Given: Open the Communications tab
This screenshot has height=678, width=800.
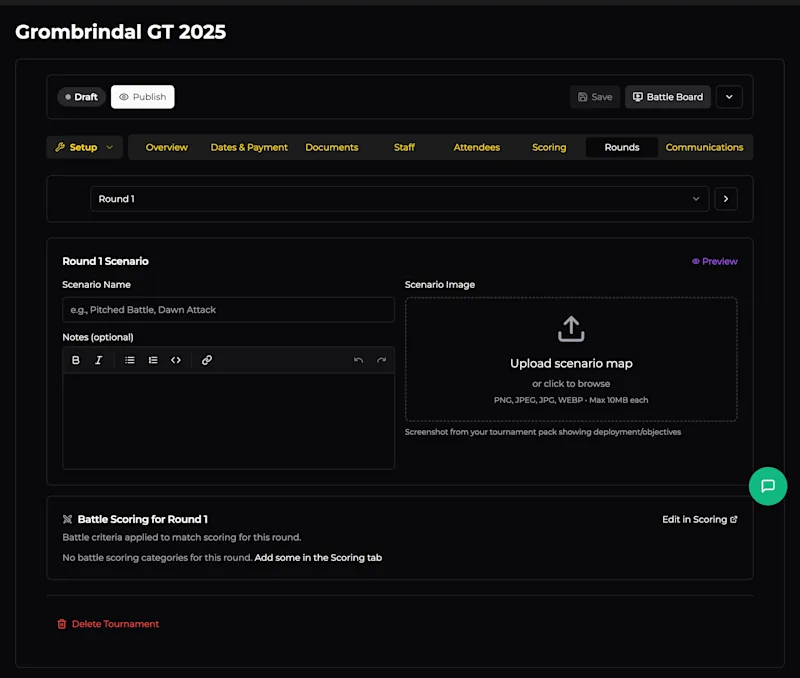Looking at the screenshot, I should click(x=704, y=147).
